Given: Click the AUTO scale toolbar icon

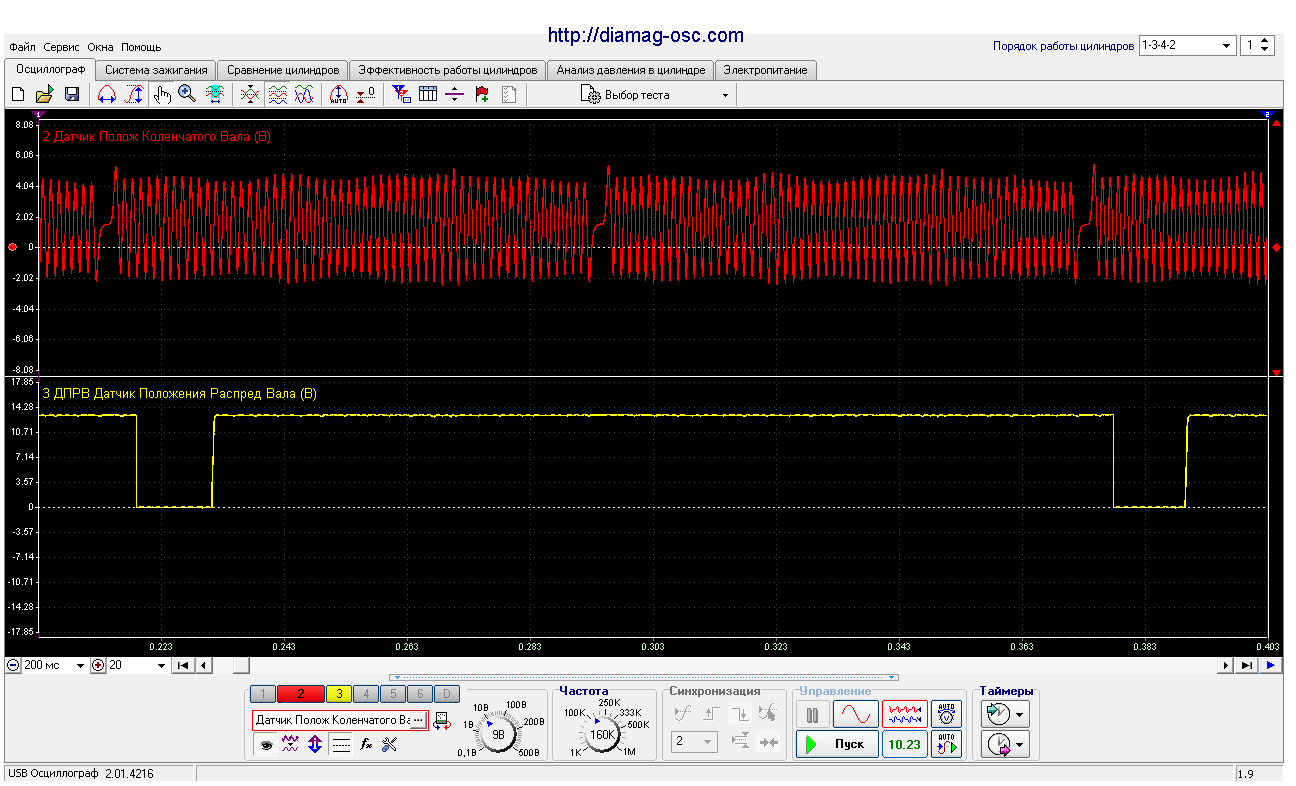Looking at the screenshot, I should pyautogui.click(x=338, y=95).
